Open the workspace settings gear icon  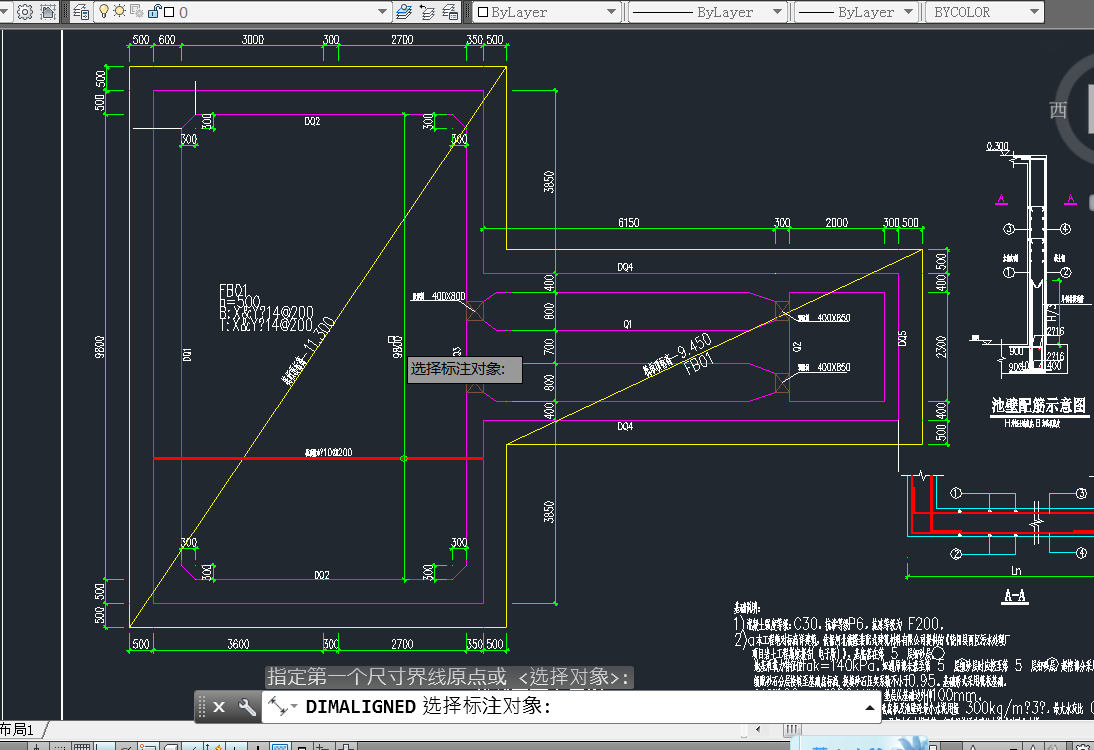pyautogui.click(x=25, y=12)
